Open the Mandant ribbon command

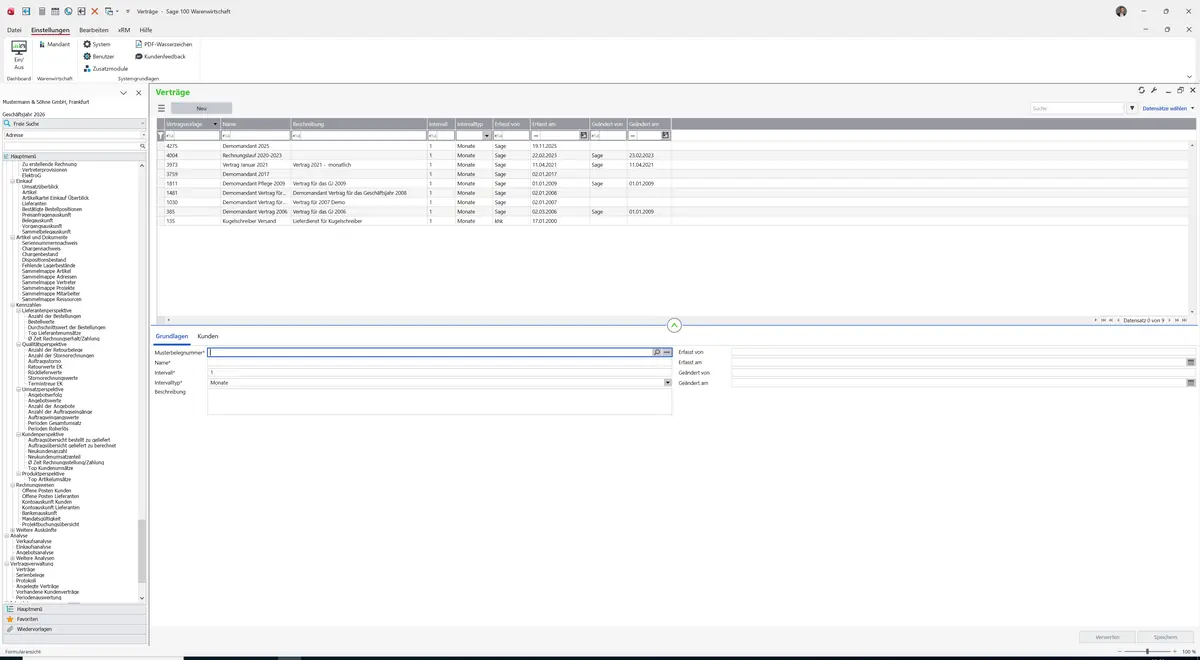54,45
